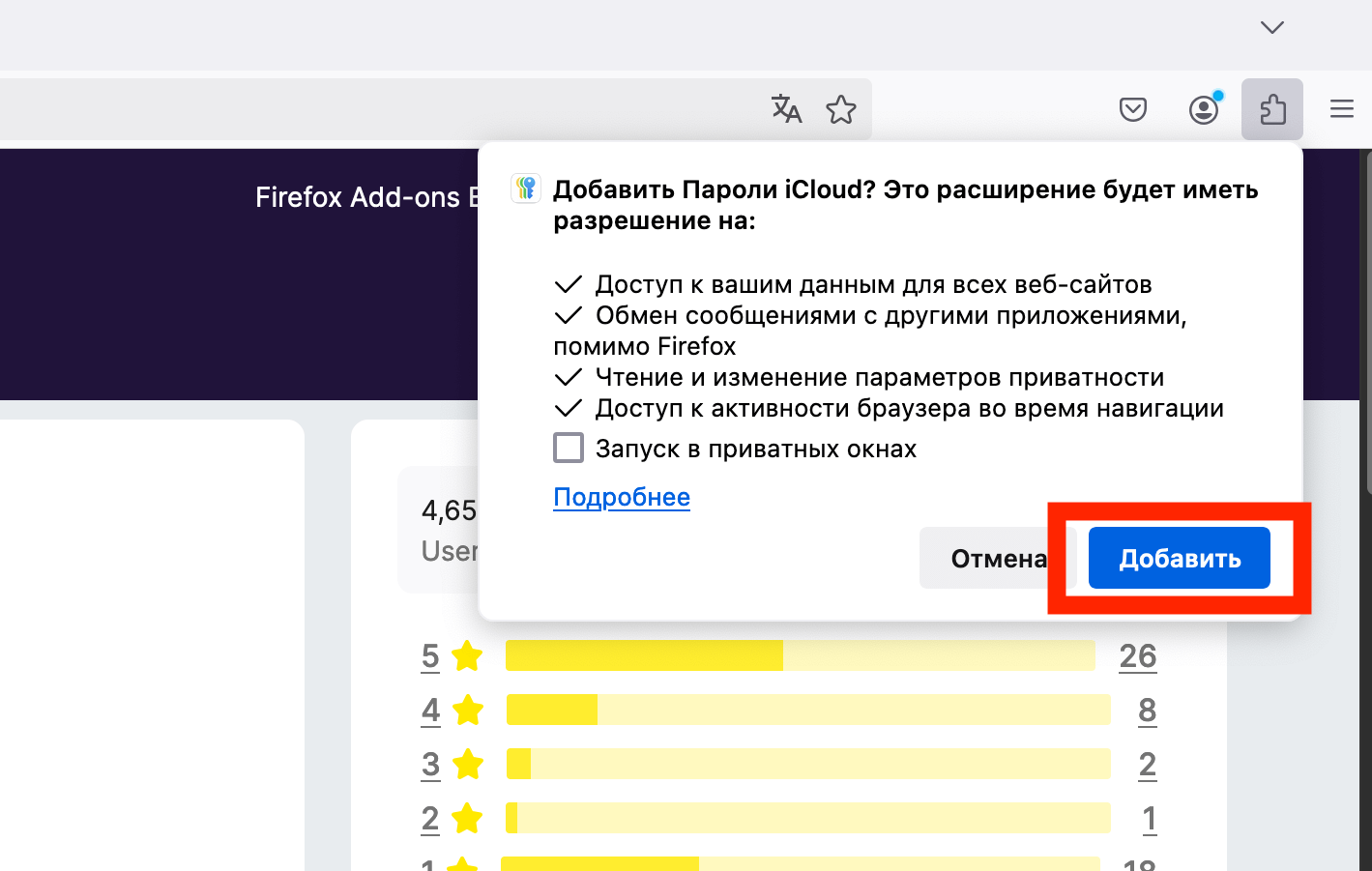Click the chevron arrow at the window top
Image resolution: width=1372 pixels, height=871 pixels.
tap(1270, 28)
